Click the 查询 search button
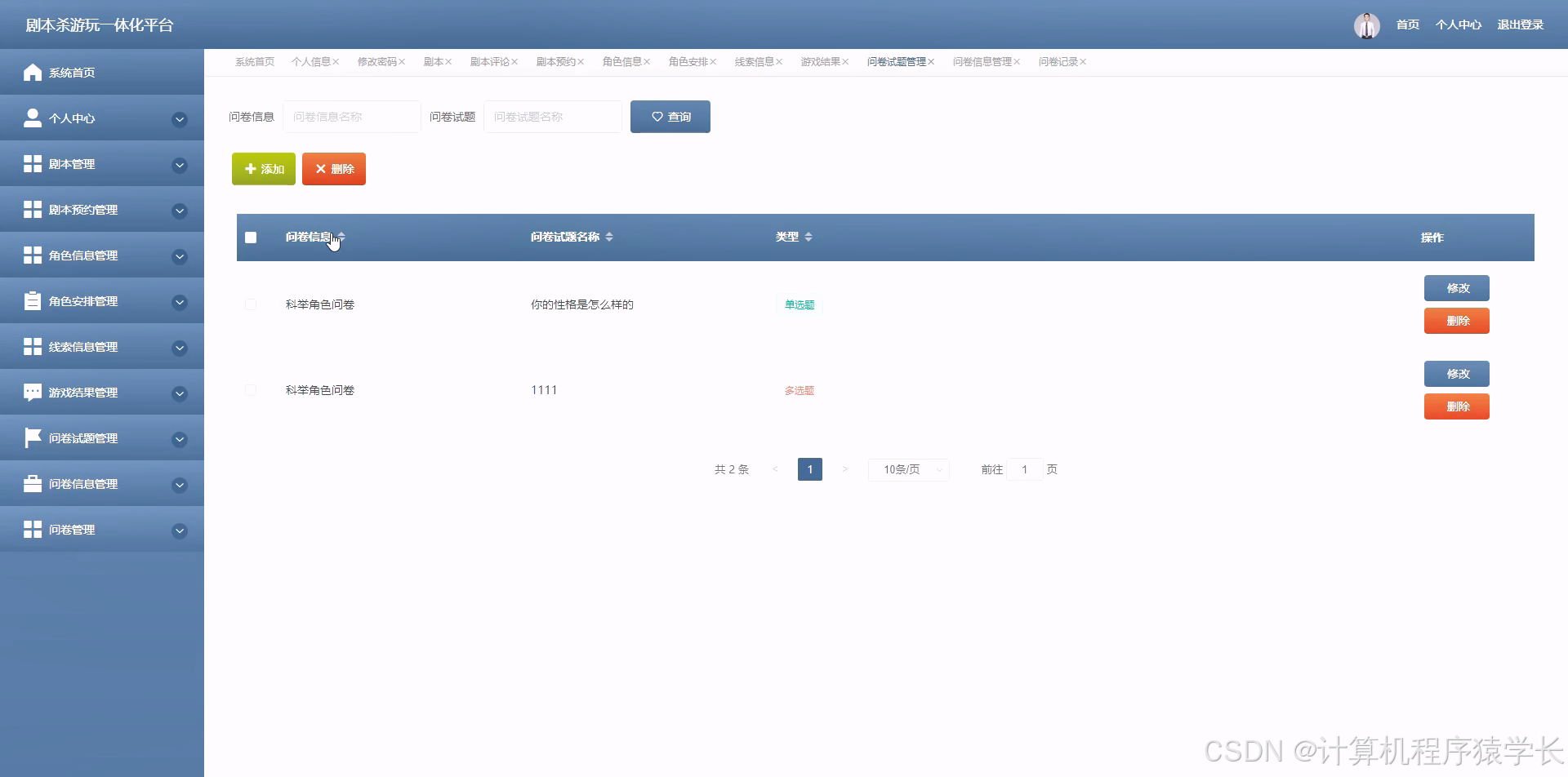Screen dimensions: 1568x777 pos(670,117)
